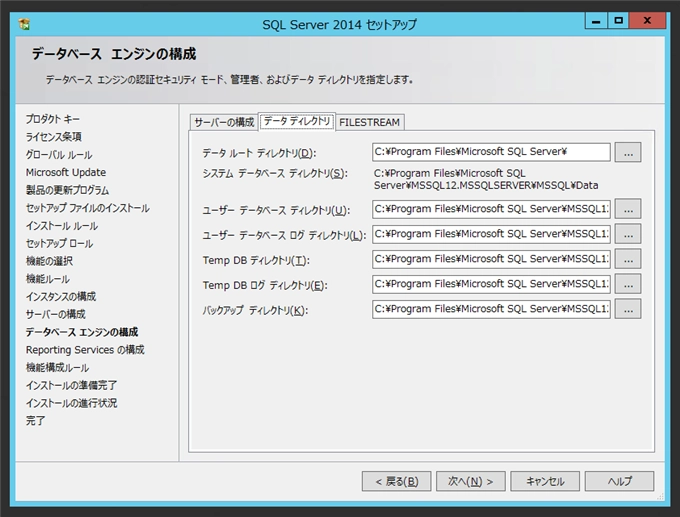Select プロダクト キー step in sidebar
Viewport: 680px width, 517px height.
coord(52,119)
